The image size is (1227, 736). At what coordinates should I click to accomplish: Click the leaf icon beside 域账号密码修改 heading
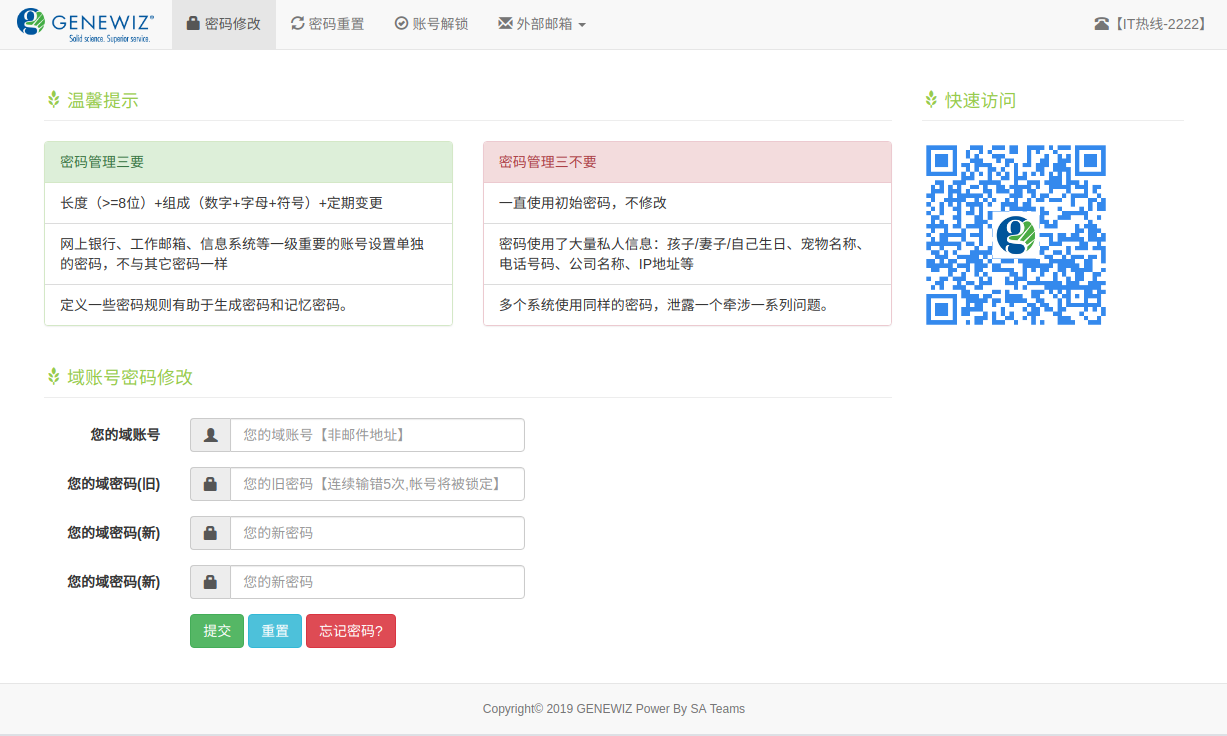click(x=54, y=377)
